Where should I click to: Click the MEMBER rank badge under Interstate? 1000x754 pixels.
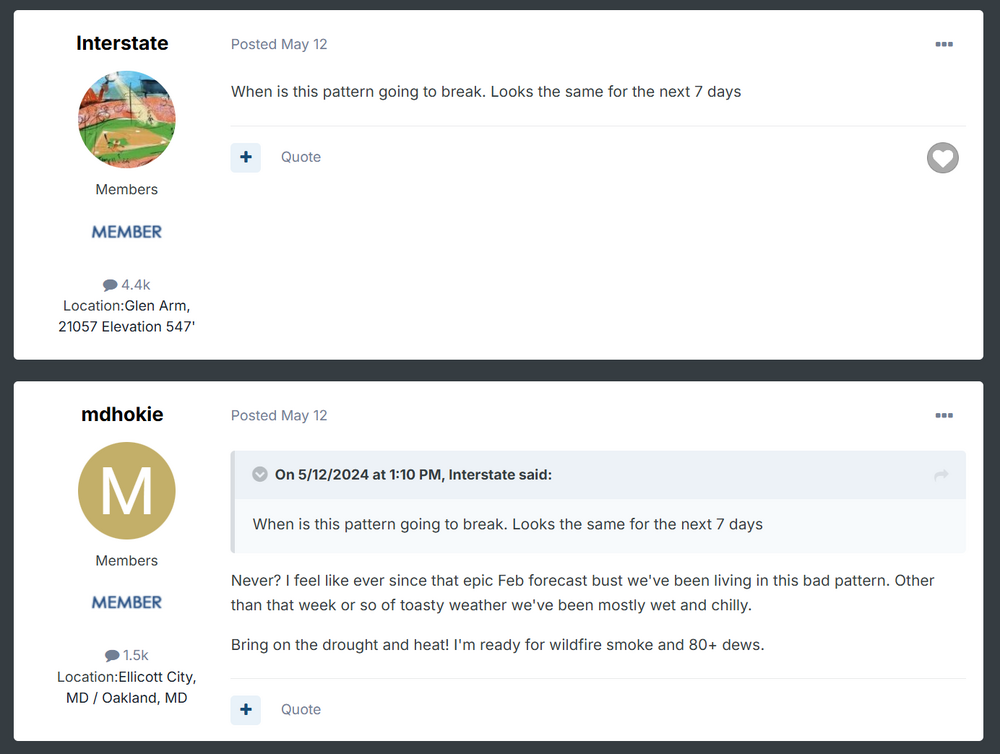point(126,232)
